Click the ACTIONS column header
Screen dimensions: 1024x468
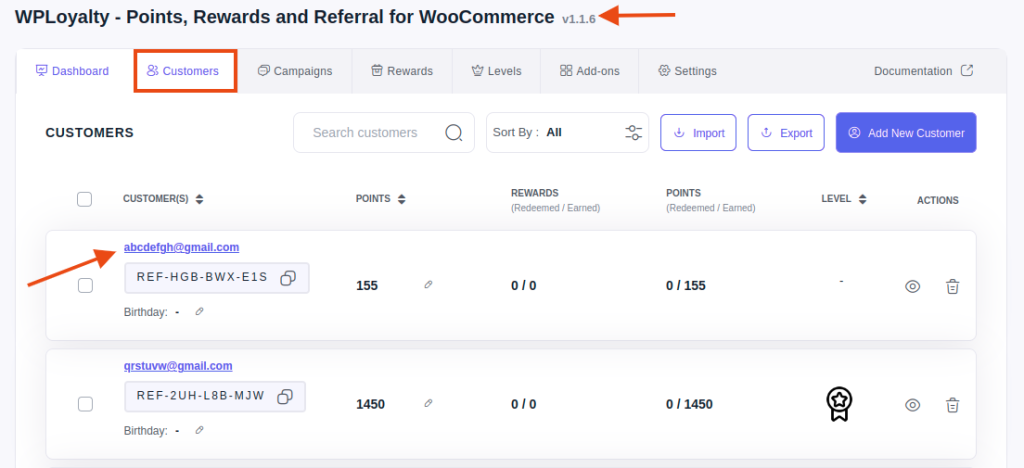click(938, 200)
